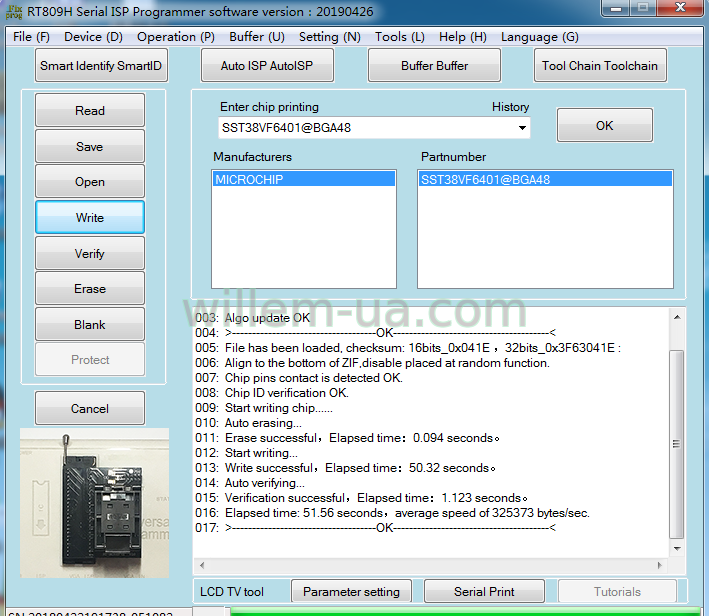Open the Language (G) menu
The height and width of the screenshot is (616, 709).
pyautogui.click(x=539, y=37)
